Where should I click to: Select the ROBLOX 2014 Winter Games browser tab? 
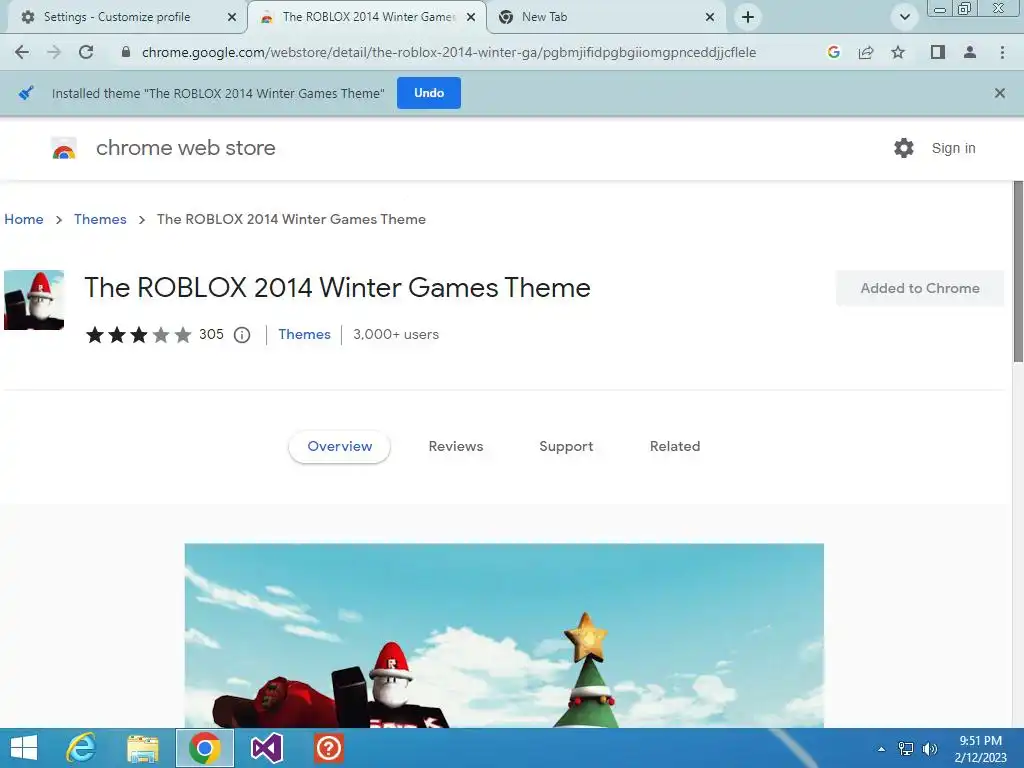point(367,17)
